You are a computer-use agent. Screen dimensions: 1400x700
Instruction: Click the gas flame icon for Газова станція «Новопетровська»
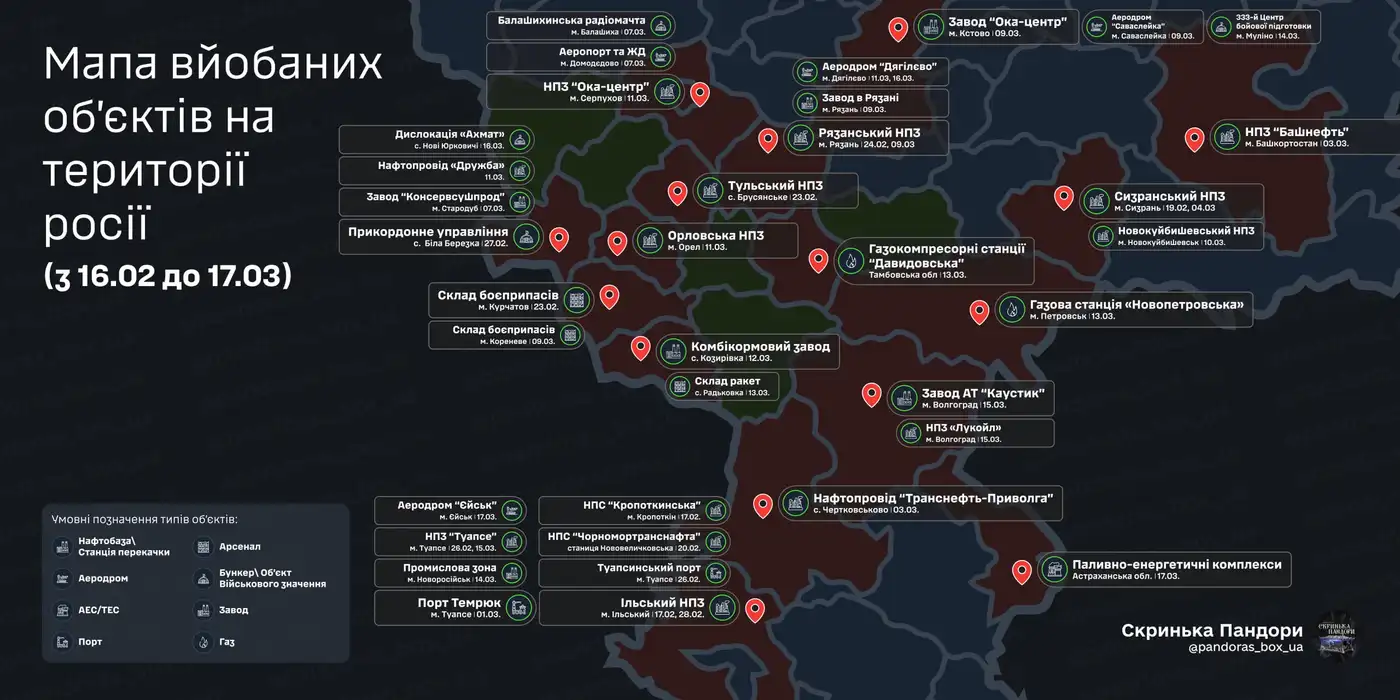[1012, 309]
